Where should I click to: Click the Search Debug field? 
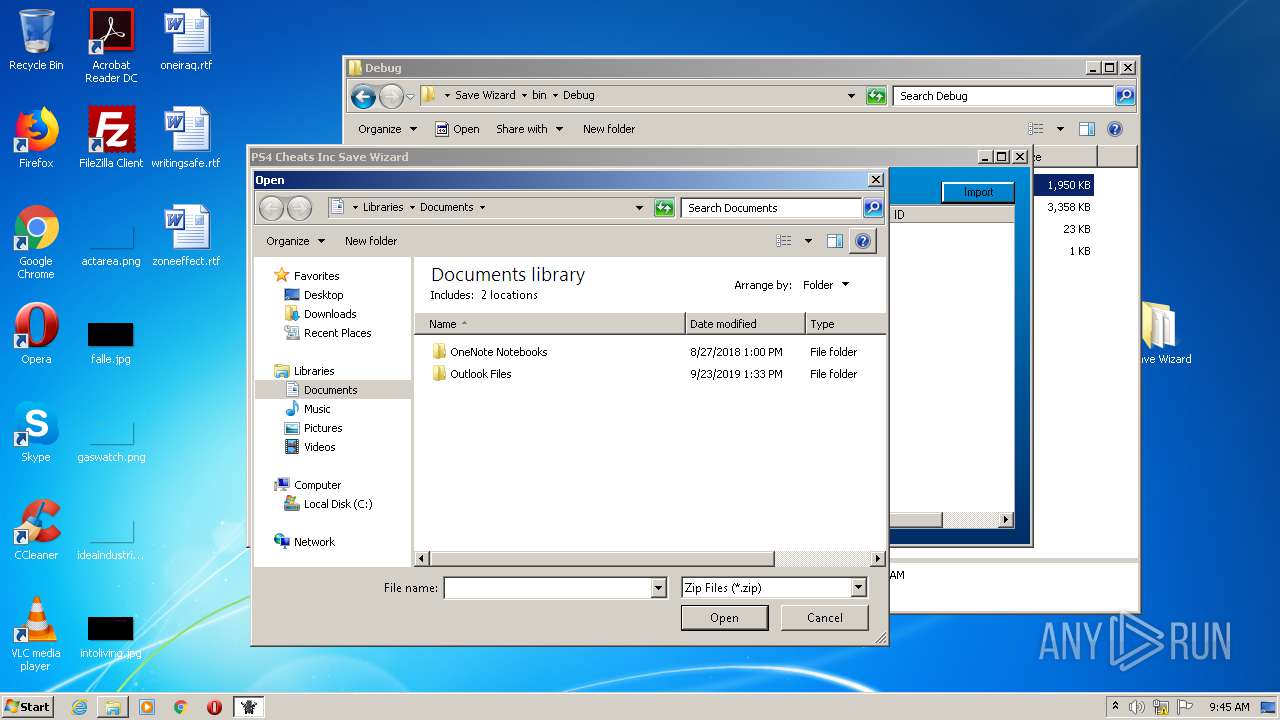[1003, 96]
